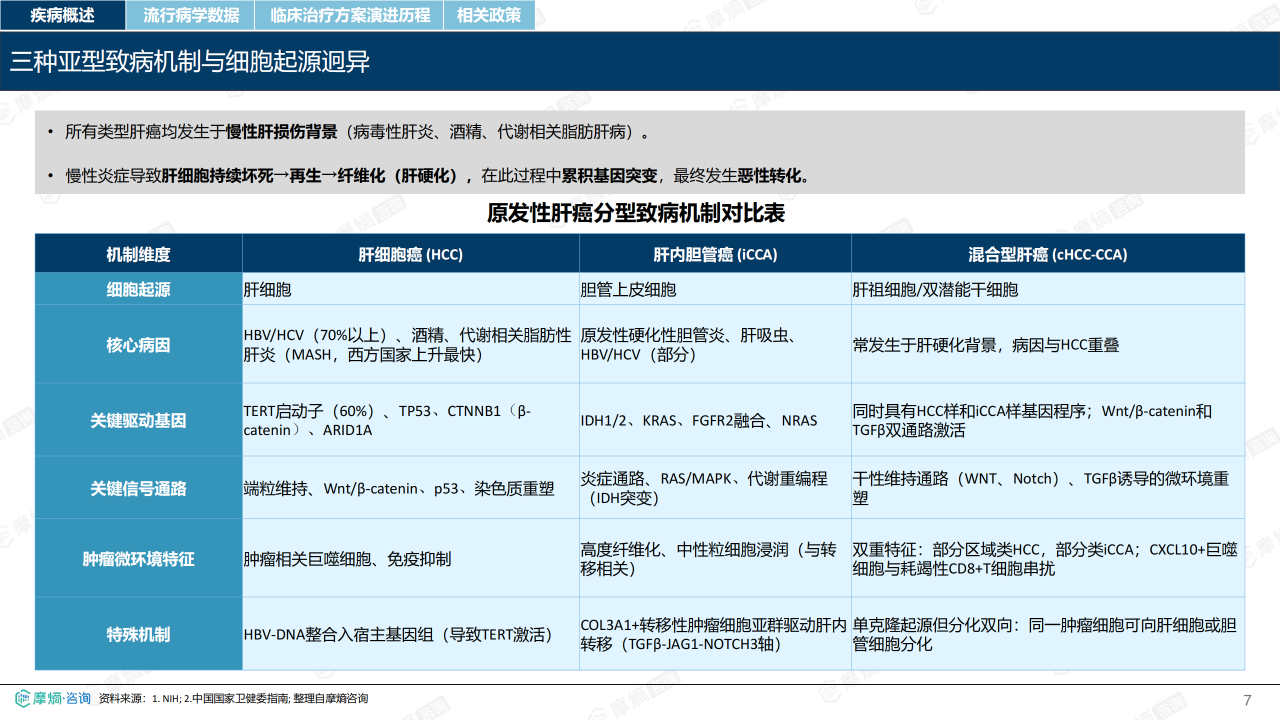The height and width of the screenshot is (720, 1280).
Task: Click the slide title 三种亚型致病机制与细胞起源迥异
Action: pyautogui.click(x=190, y=62)
